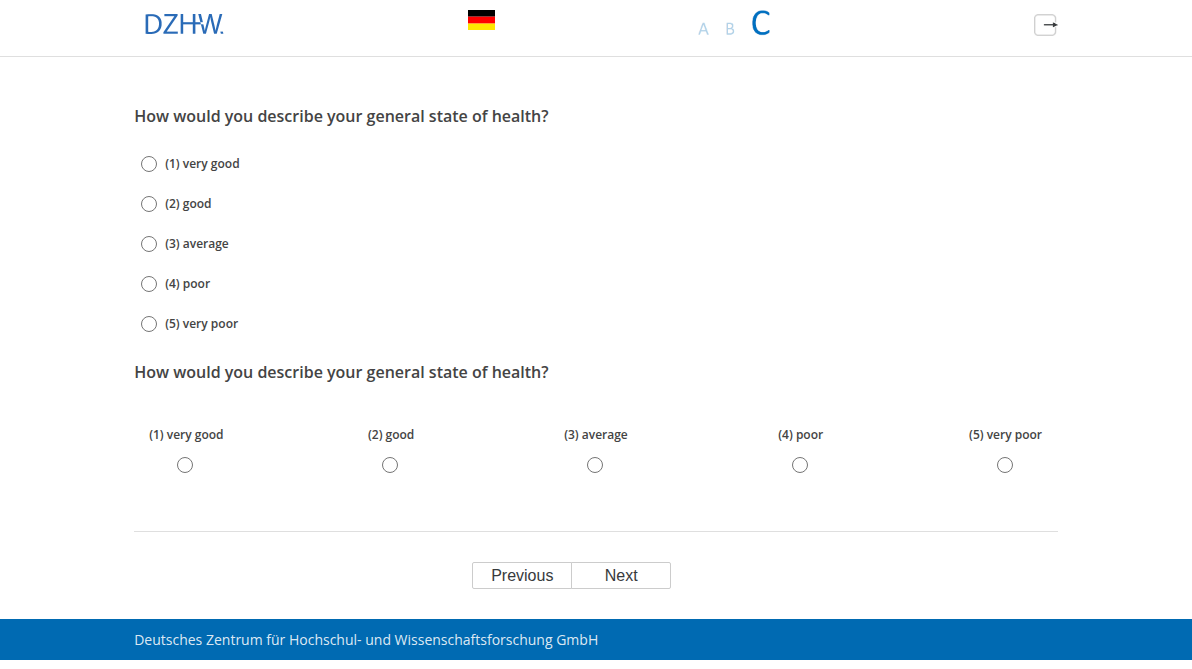Viewport: 1192px width, 669px height.
Task: Select small font size A
Action: pos(703,29)
